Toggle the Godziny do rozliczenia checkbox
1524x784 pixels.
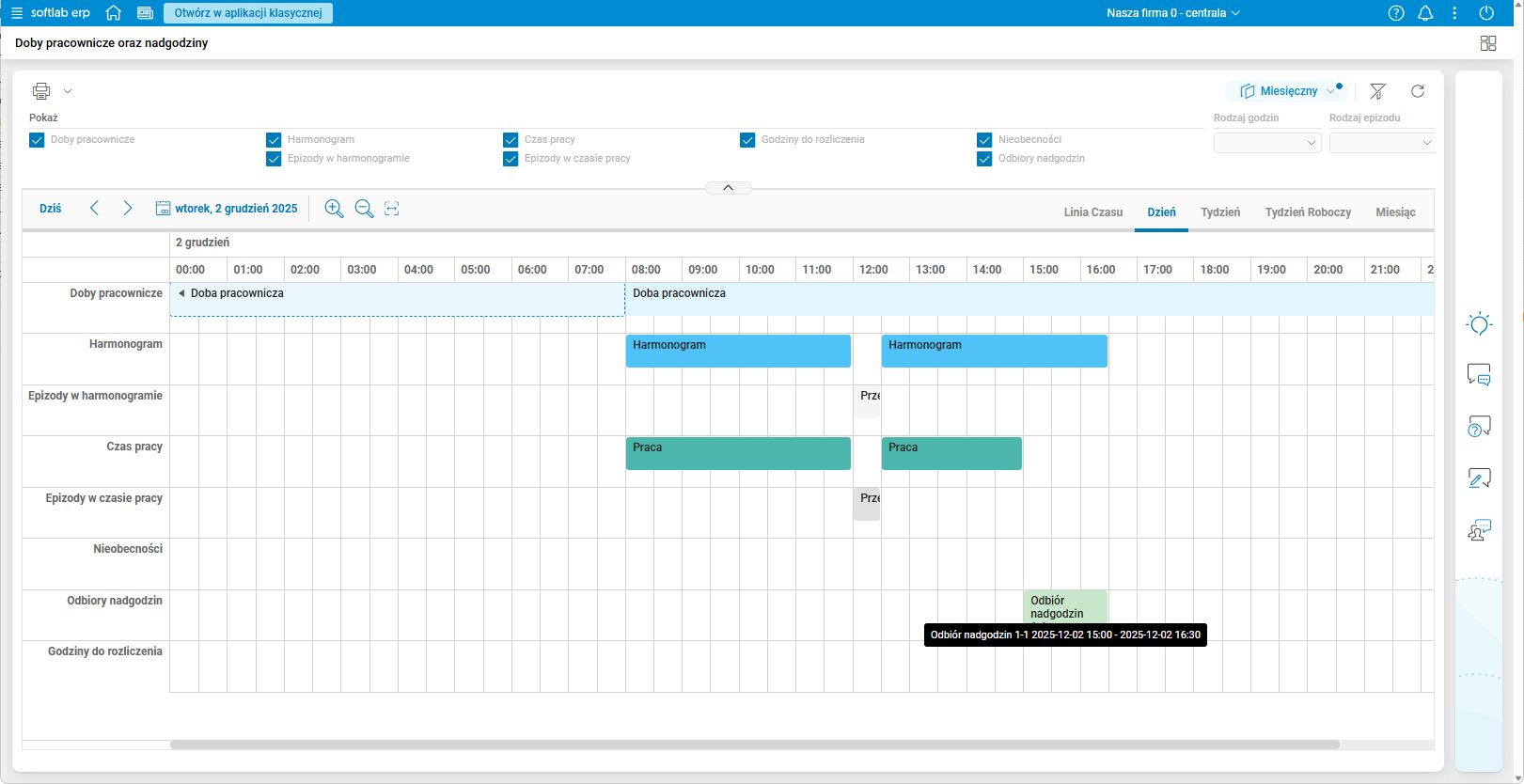747,140
